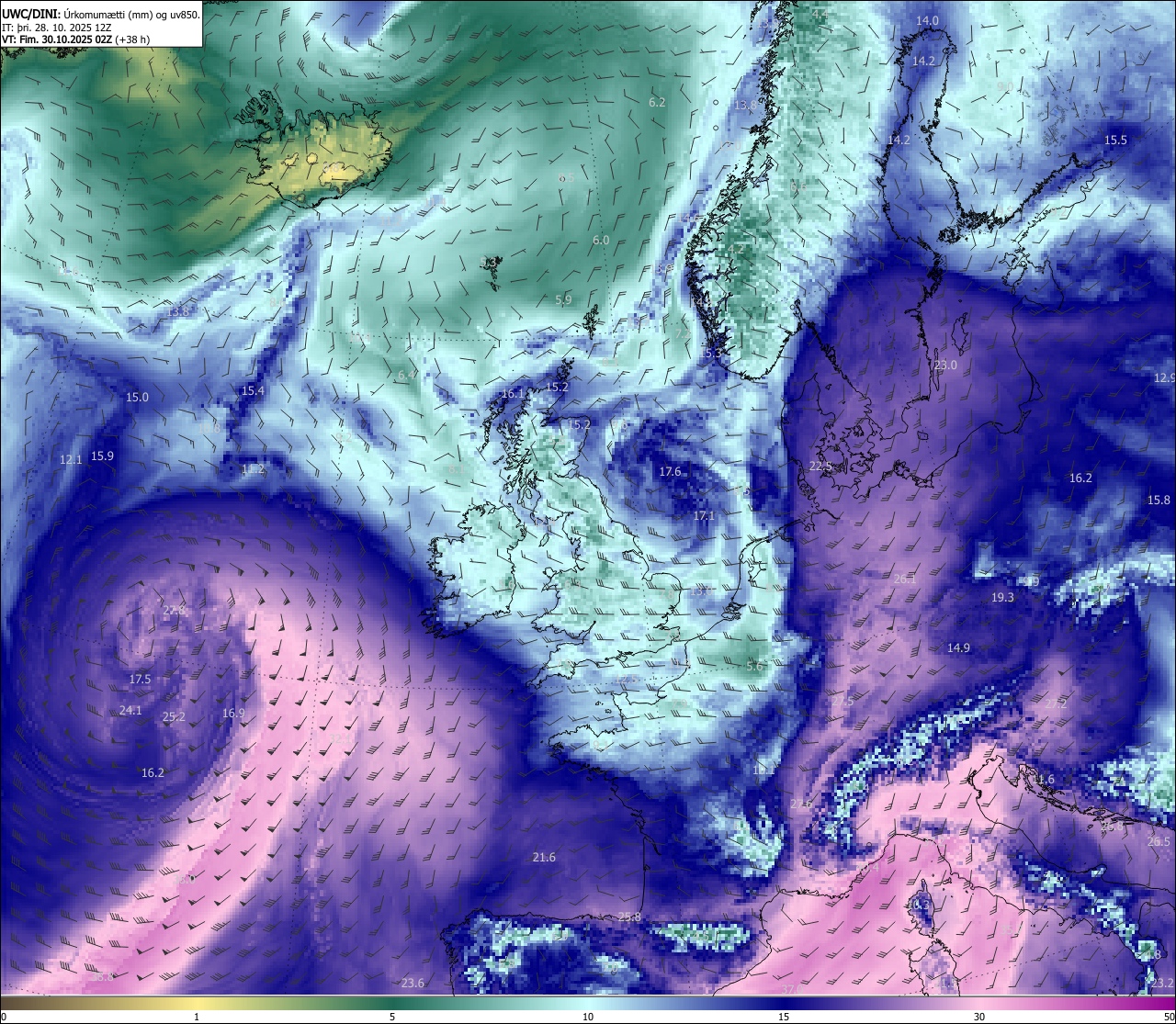The height and width of the screenshot is (1024, 1176).
Task: Click the 12.1 value at left edge
Action: [71, 459]
